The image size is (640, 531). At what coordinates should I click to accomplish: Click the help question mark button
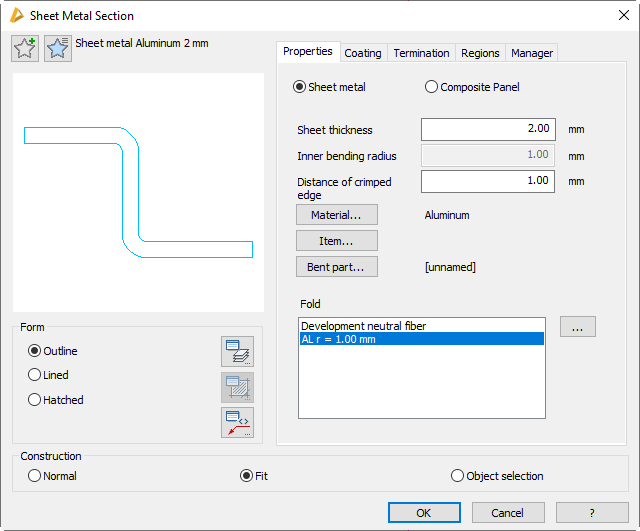592,513
